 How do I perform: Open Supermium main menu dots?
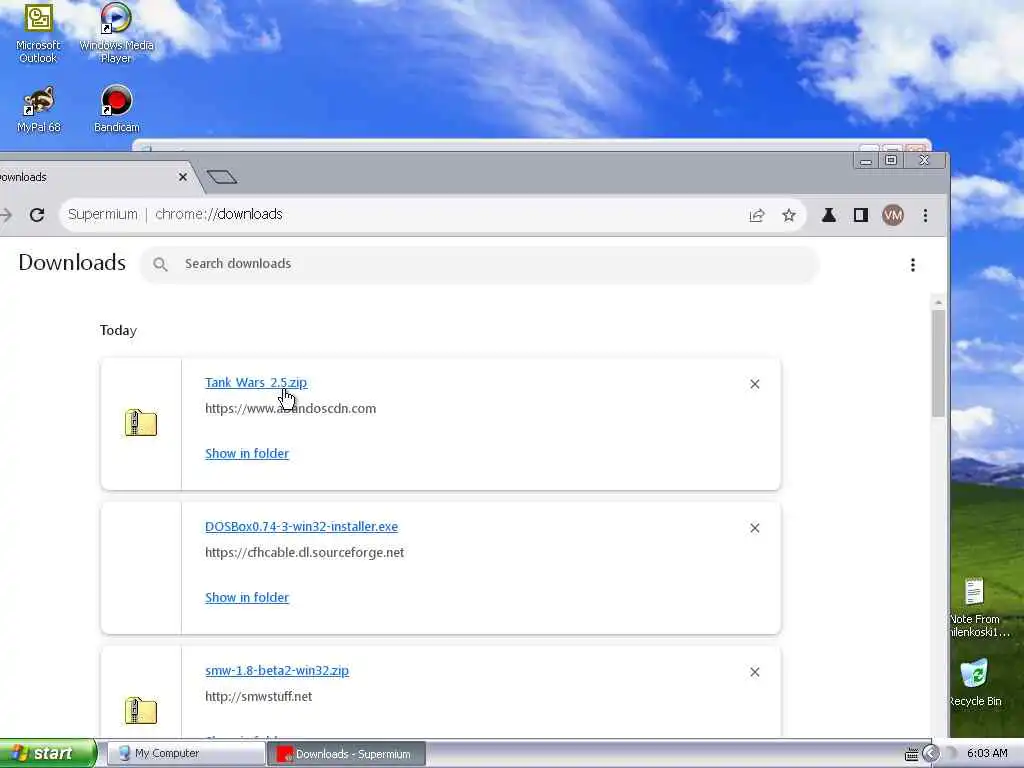[925, 215]
